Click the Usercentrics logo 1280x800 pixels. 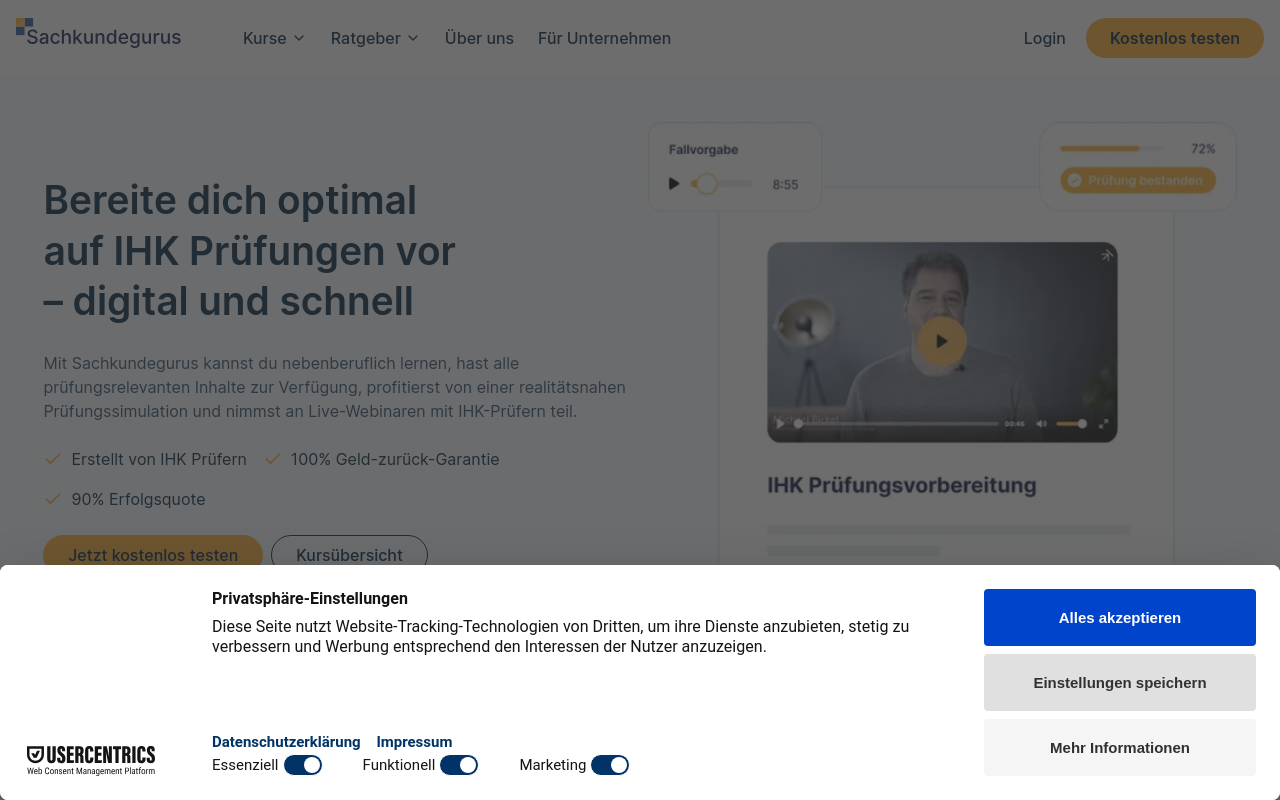click(91, 757)
